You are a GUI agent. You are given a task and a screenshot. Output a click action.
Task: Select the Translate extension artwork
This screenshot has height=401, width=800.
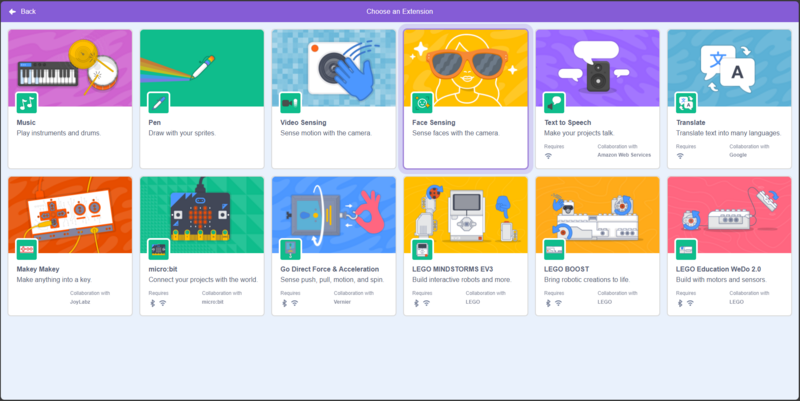click(x=730, y=68)
